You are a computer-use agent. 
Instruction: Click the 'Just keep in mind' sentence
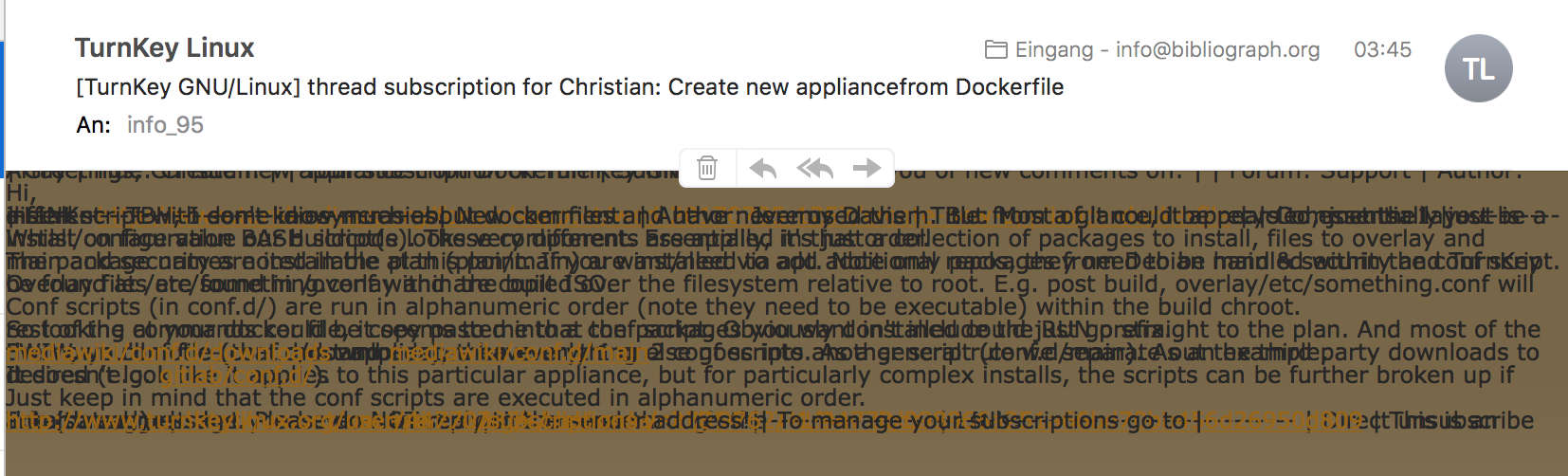tap(436, 398)
